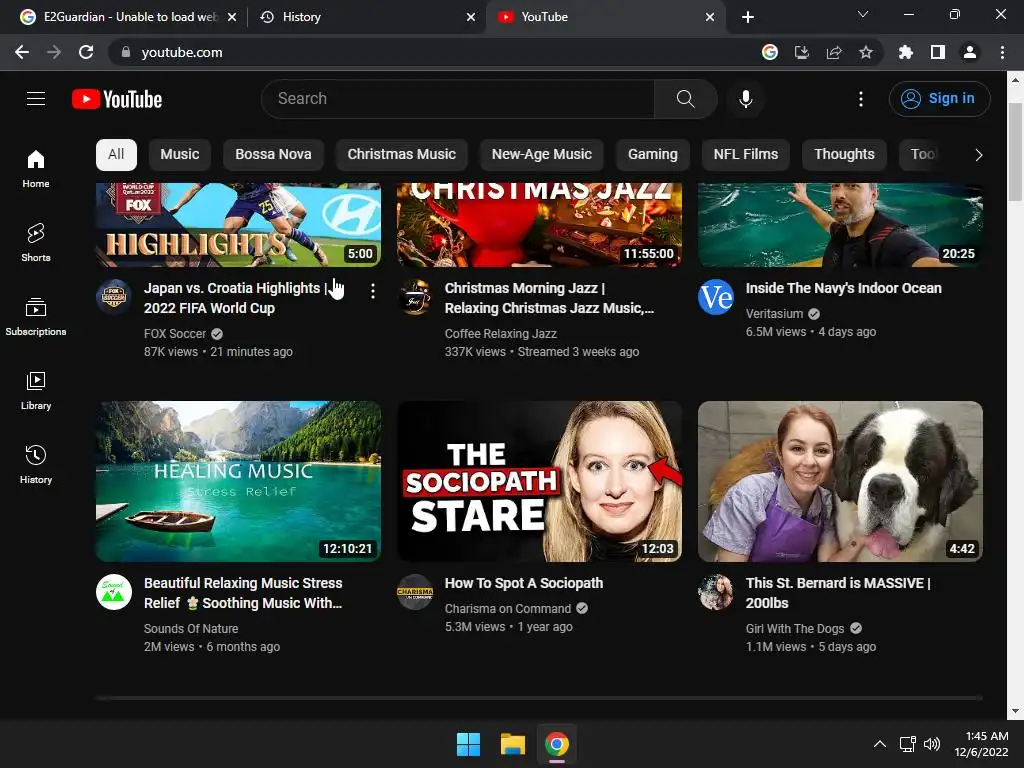Open File Explorer from taskbar

pyautogui.click(x=513, y=744)
